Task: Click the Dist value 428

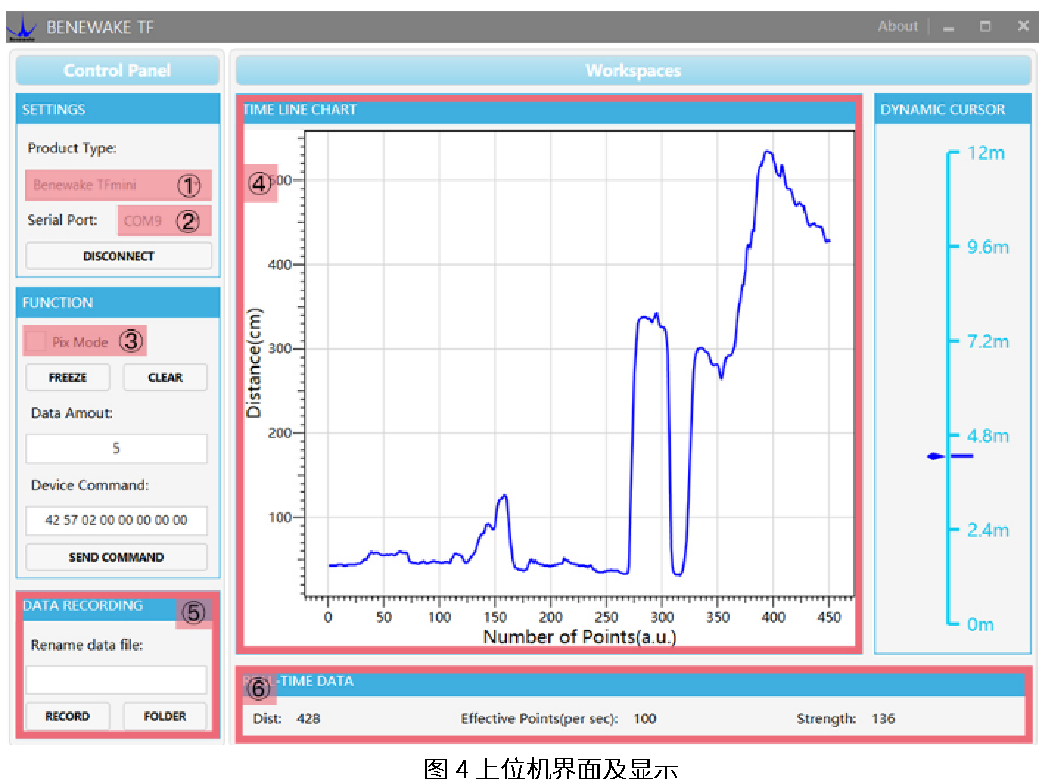Action: pyautogui.click(x=309, y=718)
